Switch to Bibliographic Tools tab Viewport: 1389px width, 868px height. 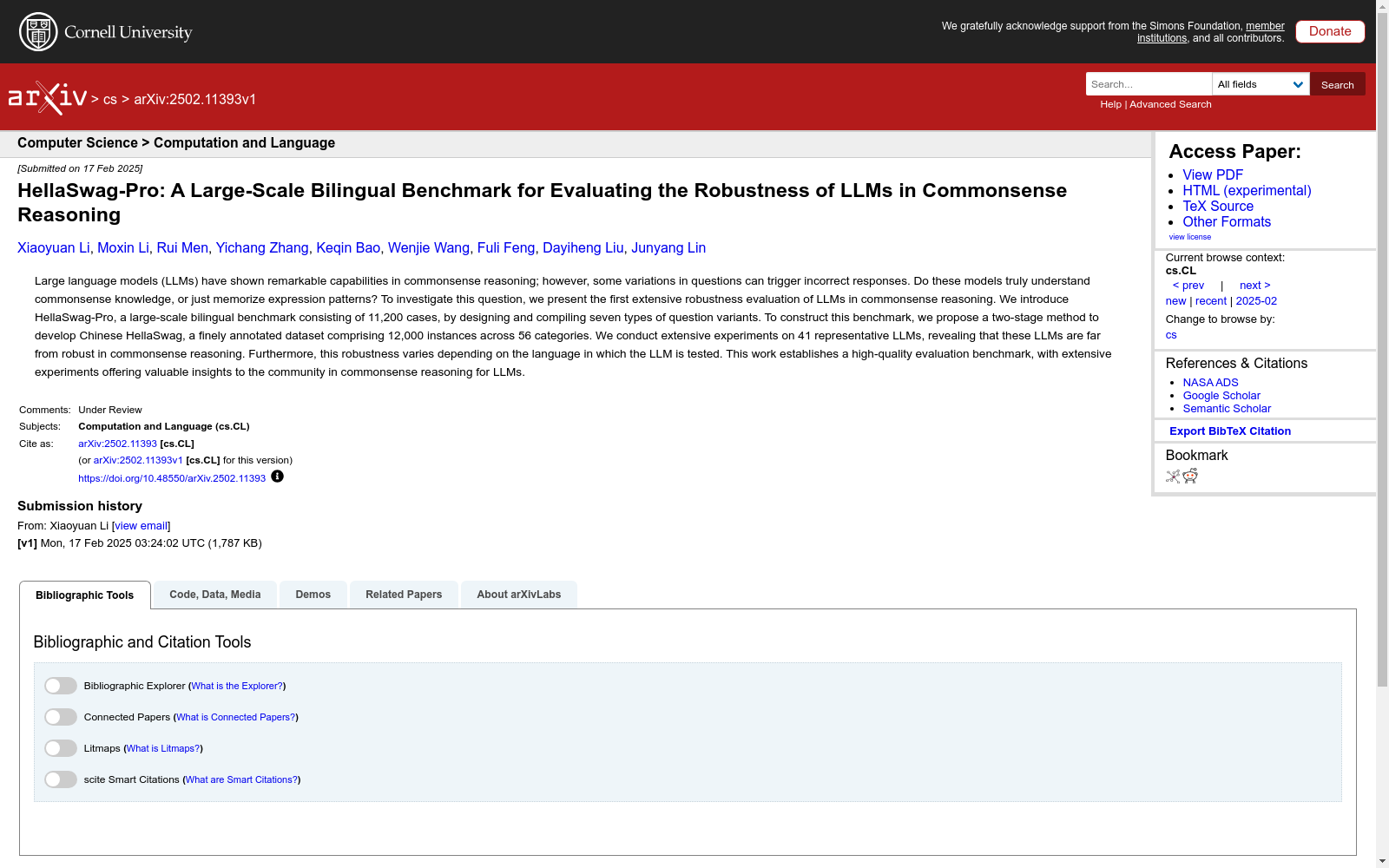(85, 595)
